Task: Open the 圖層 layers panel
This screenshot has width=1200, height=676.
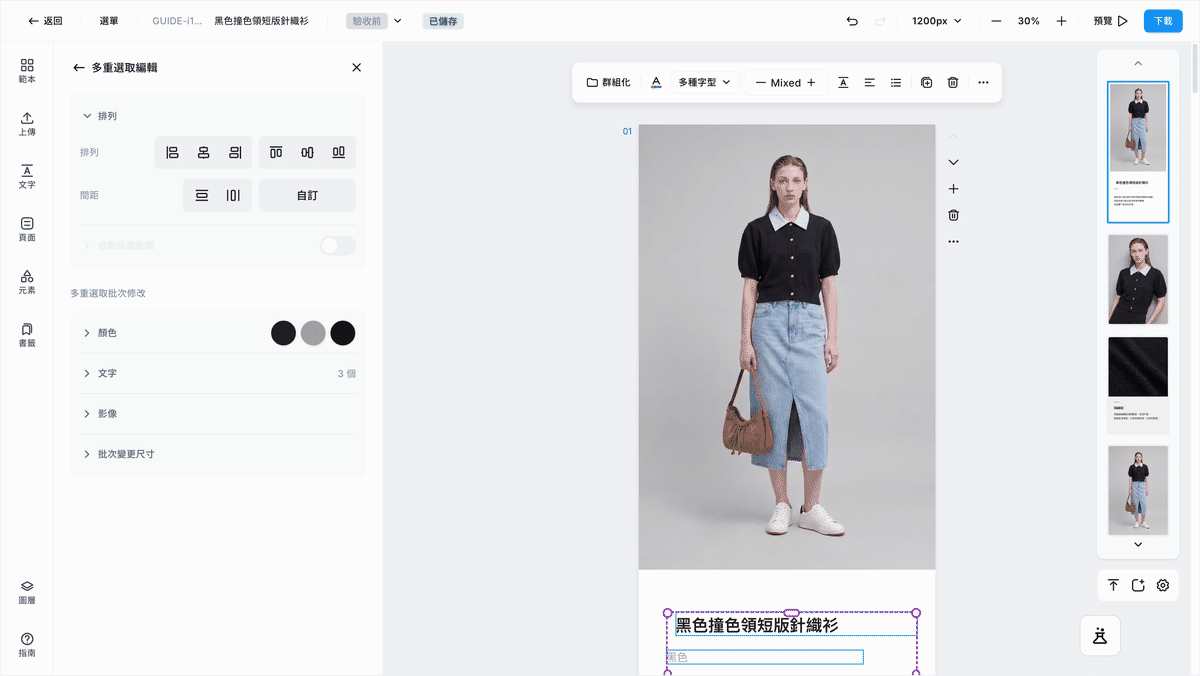Action: coord(27,593)
